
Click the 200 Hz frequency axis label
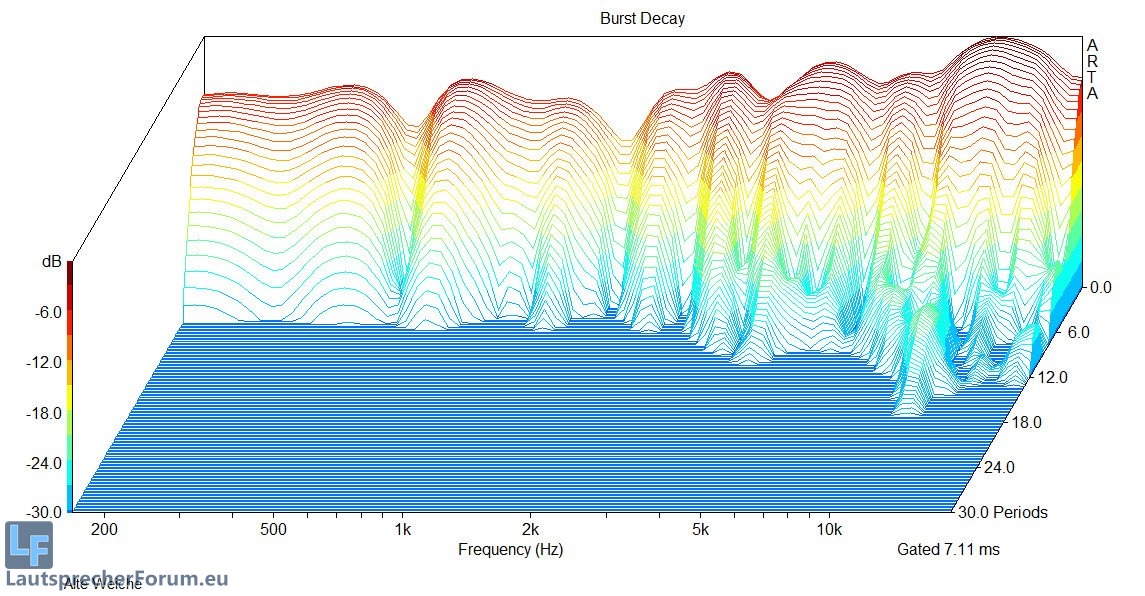coord(104,528)
